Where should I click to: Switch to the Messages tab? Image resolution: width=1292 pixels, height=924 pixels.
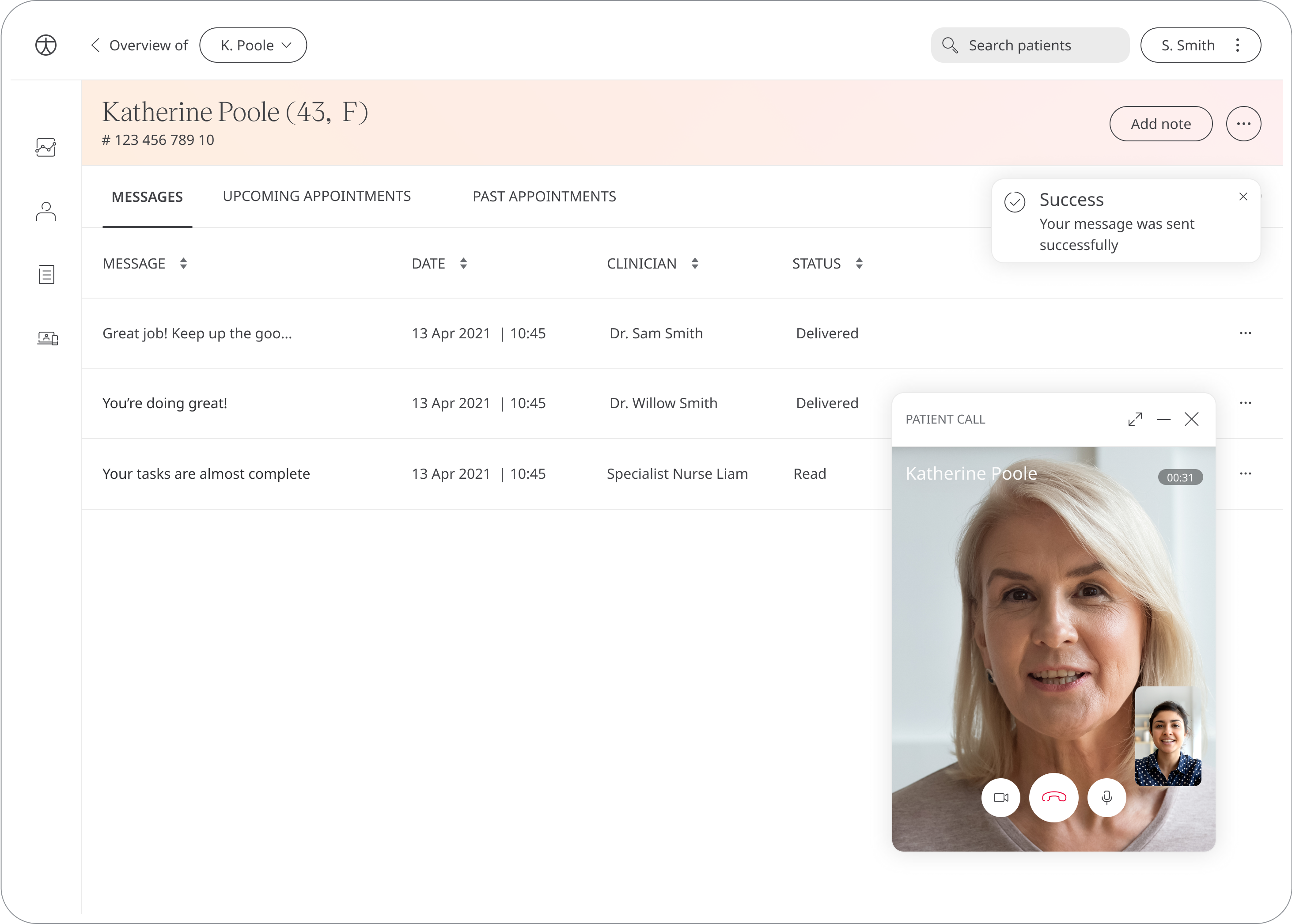(148, 197)
